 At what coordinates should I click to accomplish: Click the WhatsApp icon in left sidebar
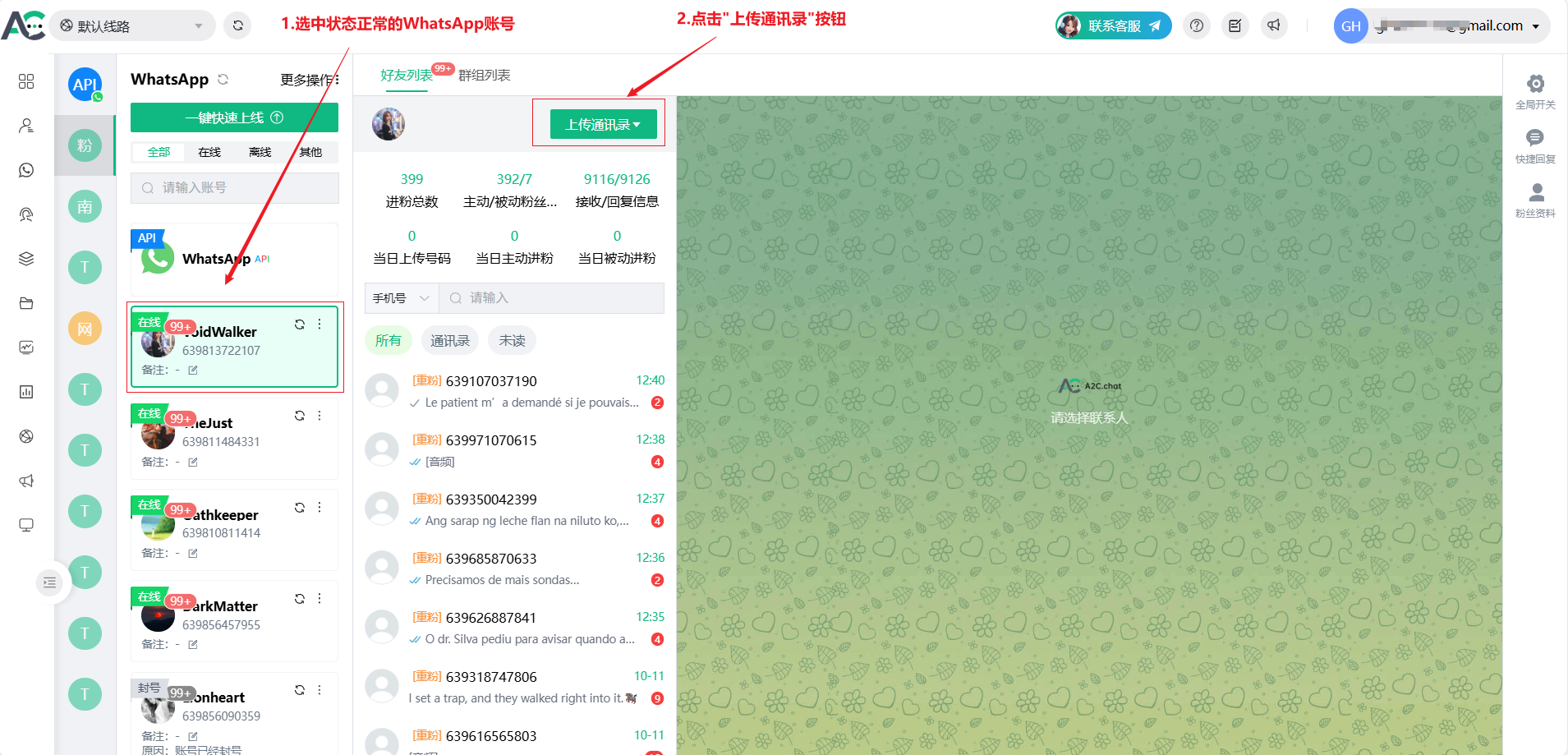[26, 170]
